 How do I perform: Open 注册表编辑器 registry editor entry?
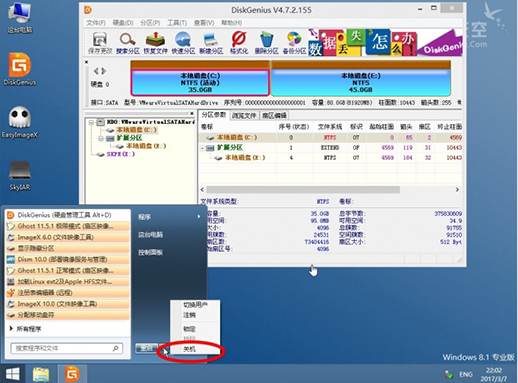pyautogui.click(x=68, y=293)
